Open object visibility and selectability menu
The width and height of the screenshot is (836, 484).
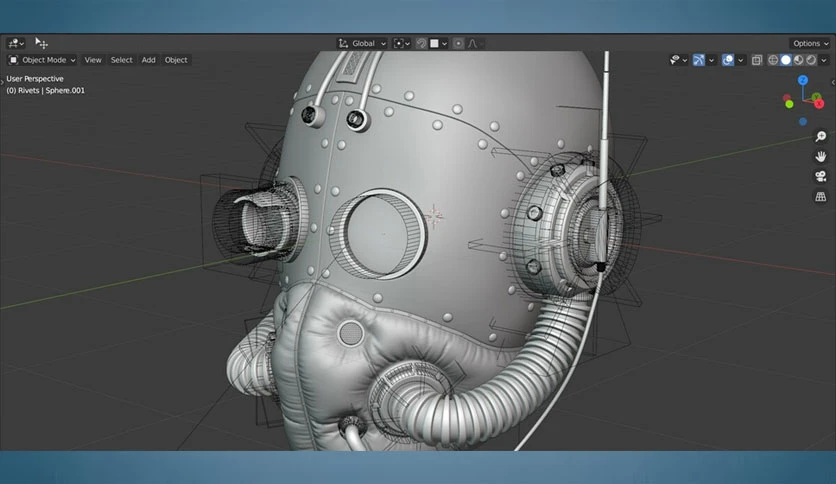[x=678, y=60]
